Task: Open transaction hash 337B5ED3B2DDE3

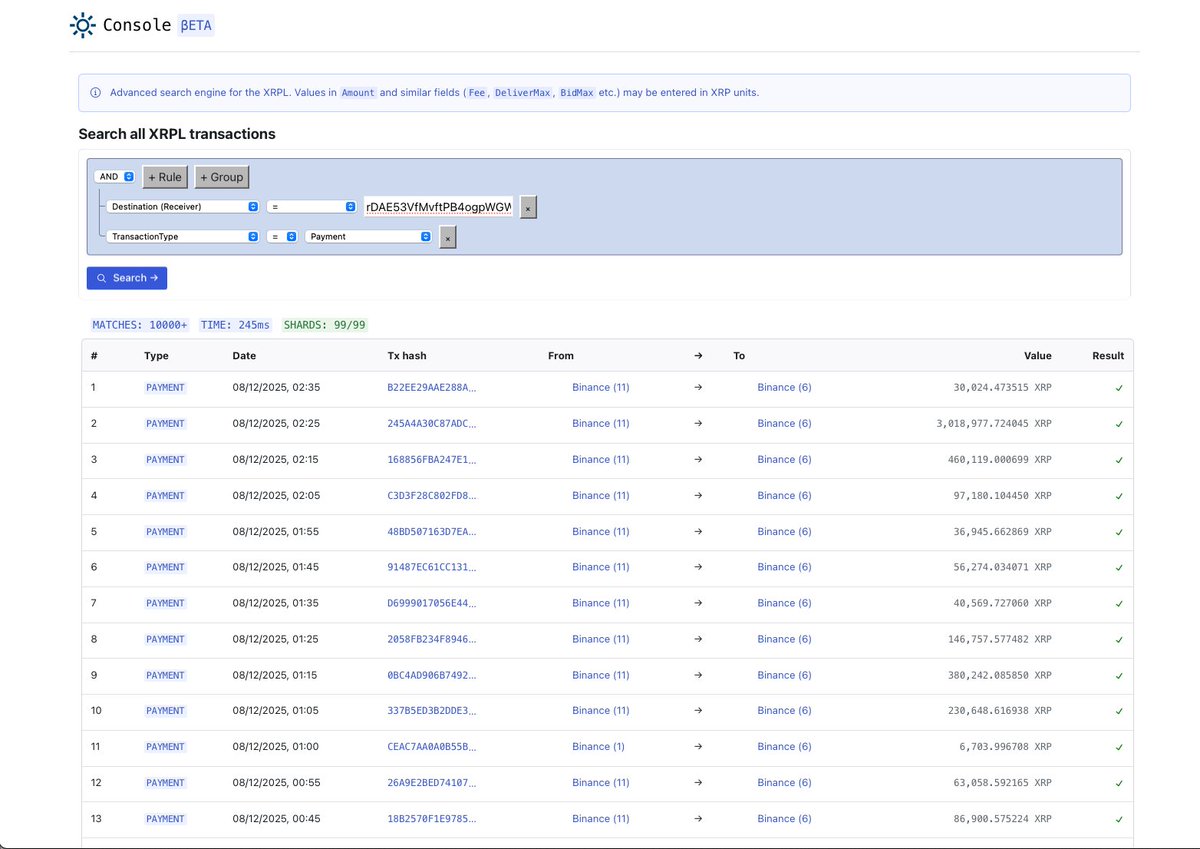Action: 432,710
